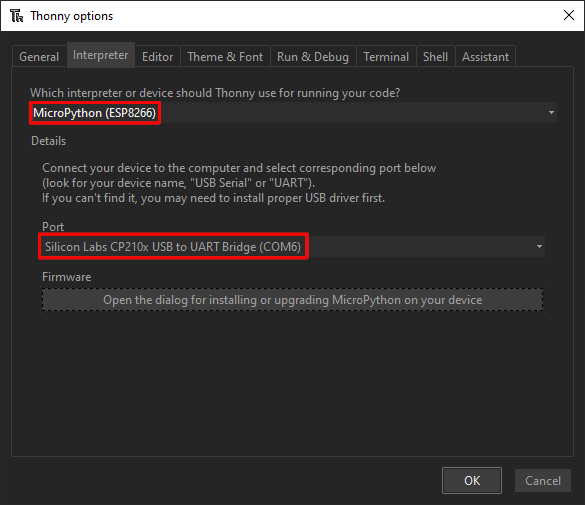Open the MicroPython (ESP8266) interpreter combo box
Viewport: 585px width, 505px height.
tap(293, 113)
